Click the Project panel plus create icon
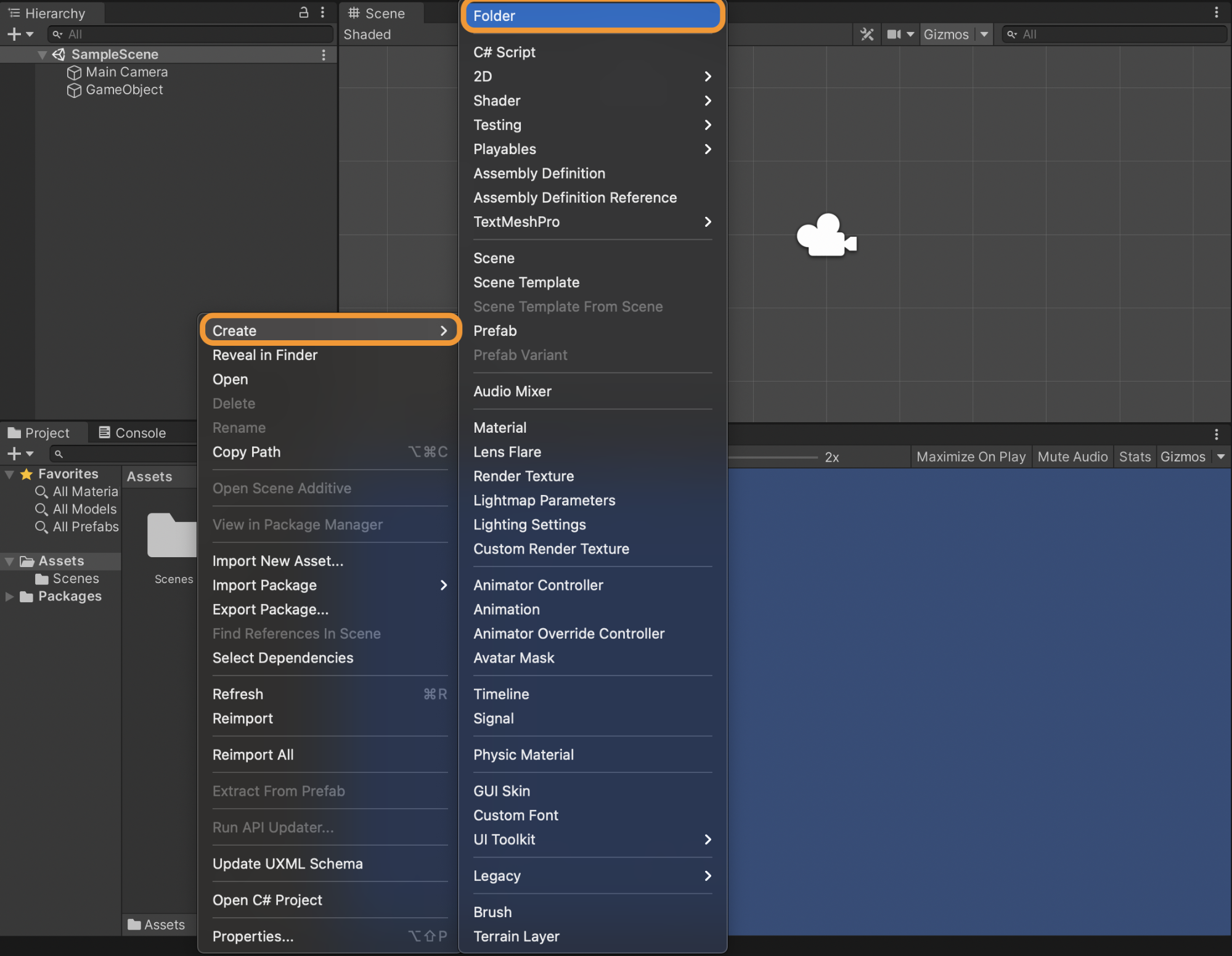Image resolution: width=1232 pixels, height=956 pixels. coord(14,454)
